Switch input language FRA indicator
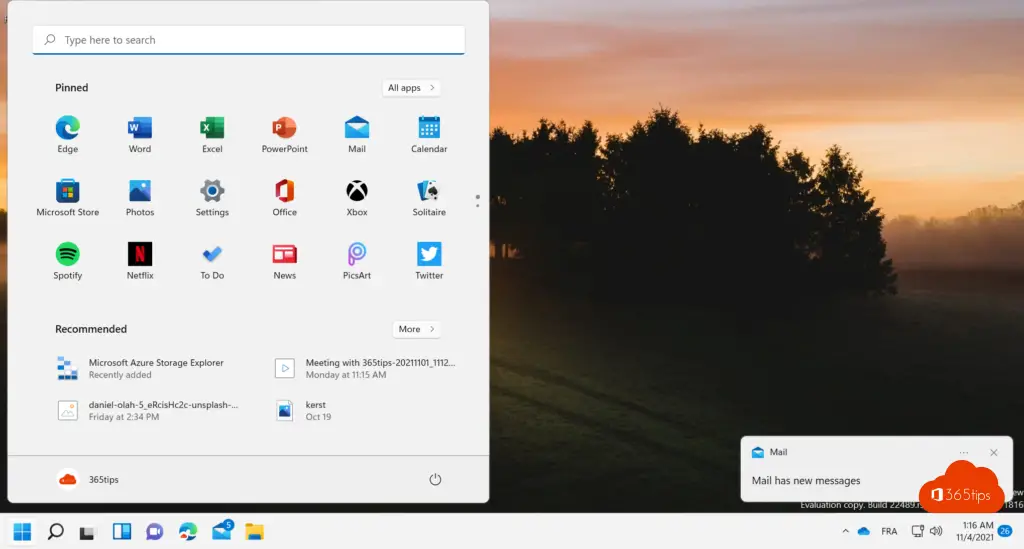 pos(889,531)
